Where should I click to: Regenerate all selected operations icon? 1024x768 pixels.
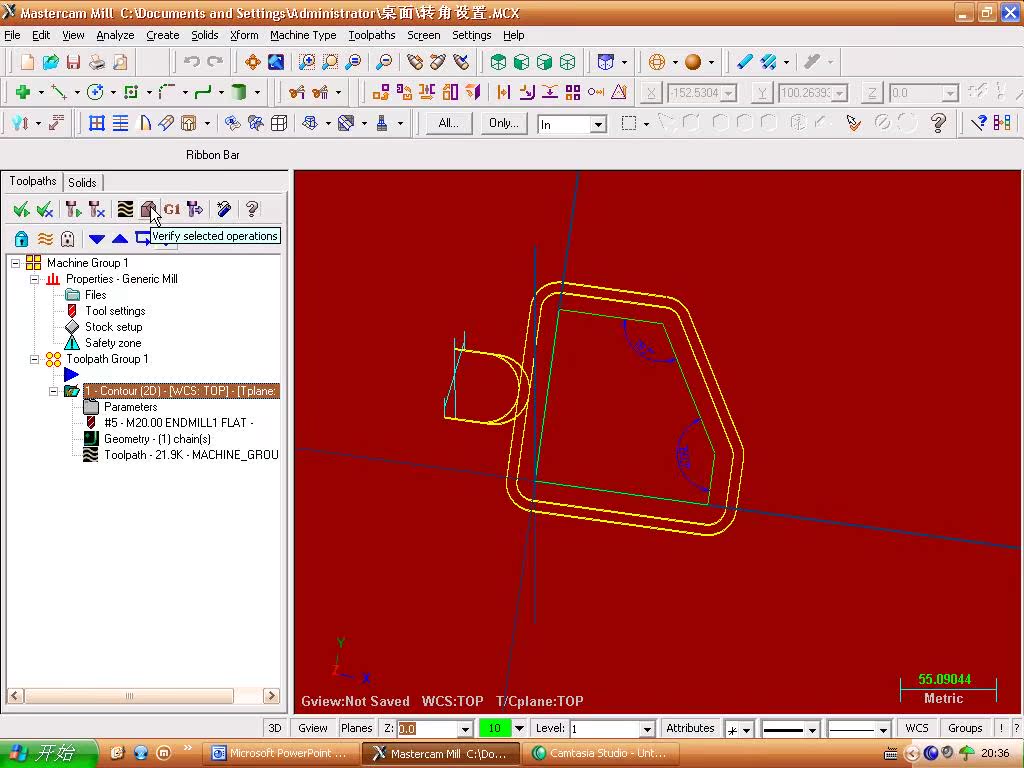pyautogui.click(x=72, y=209)
